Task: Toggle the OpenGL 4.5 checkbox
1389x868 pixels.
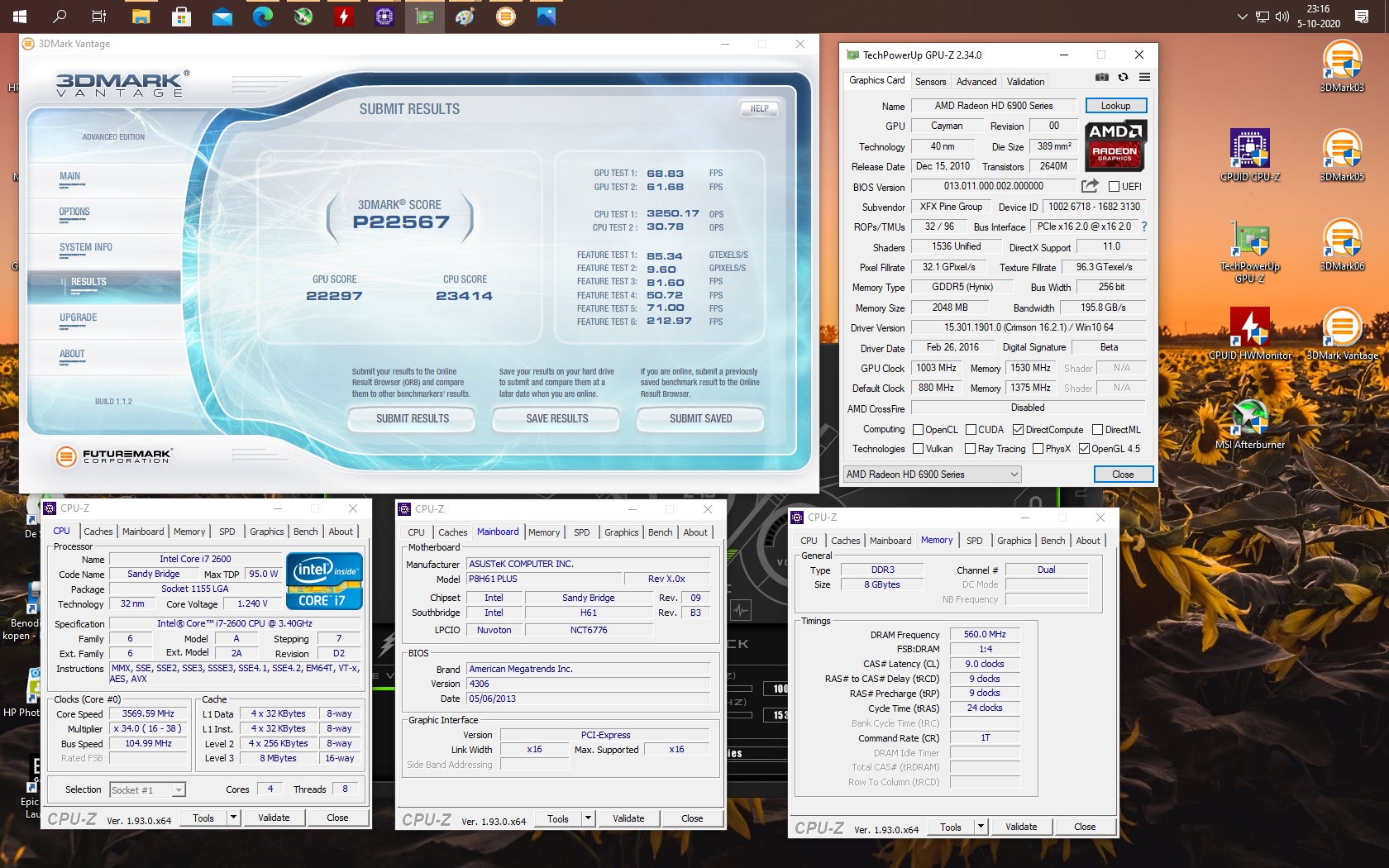Action: click(1084, 449)
